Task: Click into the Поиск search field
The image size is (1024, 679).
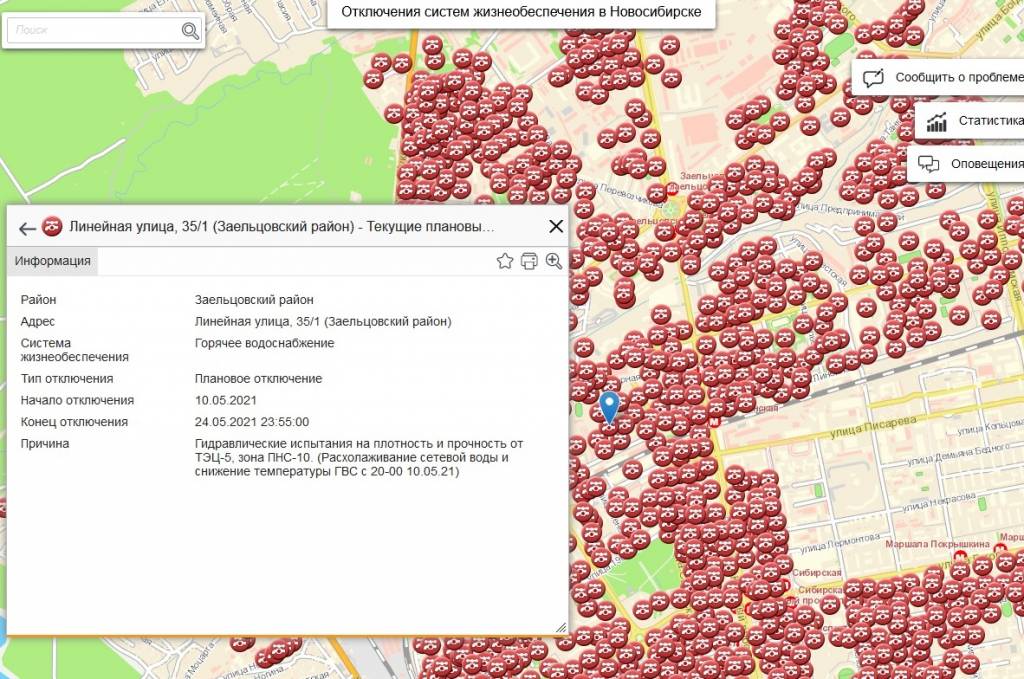Action: tap(95, 30)
